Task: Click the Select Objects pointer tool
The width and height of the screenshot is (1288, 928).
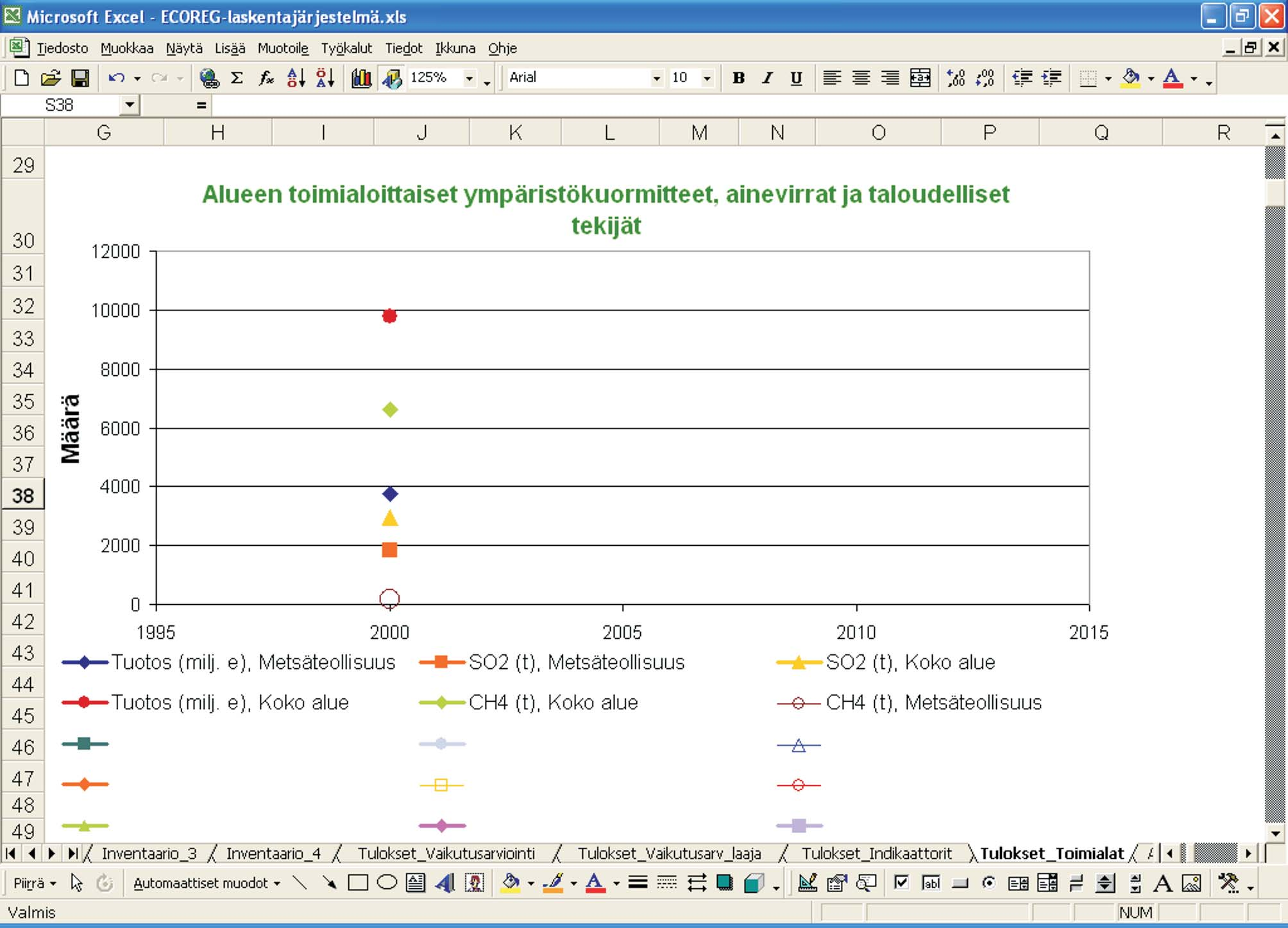Action: tap(76, 883)
